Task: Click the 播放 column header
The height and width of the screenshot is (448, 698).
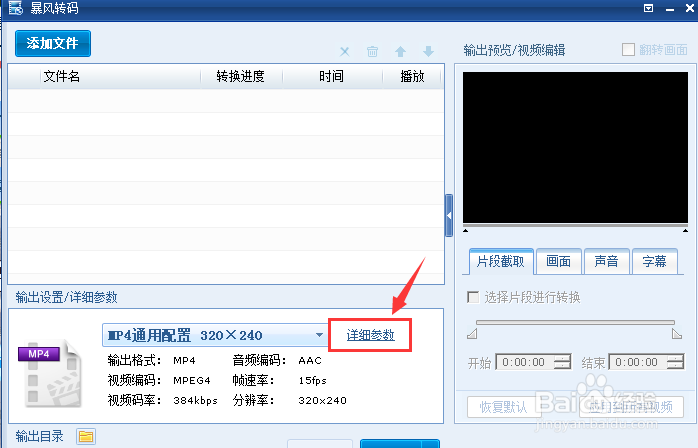Action: pos(412,77)
